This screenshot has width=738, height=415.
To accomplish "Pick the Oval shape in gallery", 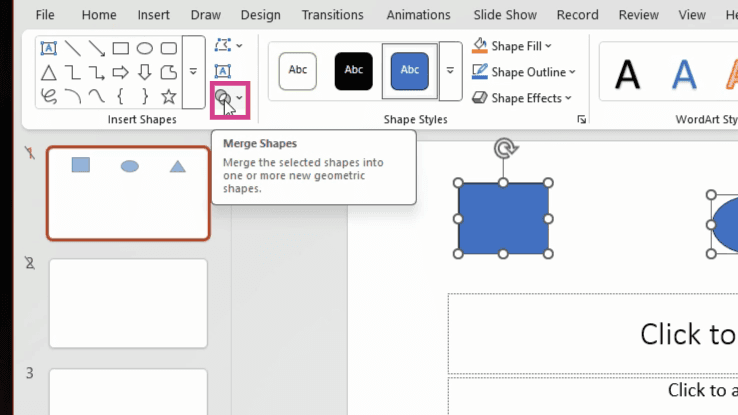I will pyautogui.click(x=144, y=48).
